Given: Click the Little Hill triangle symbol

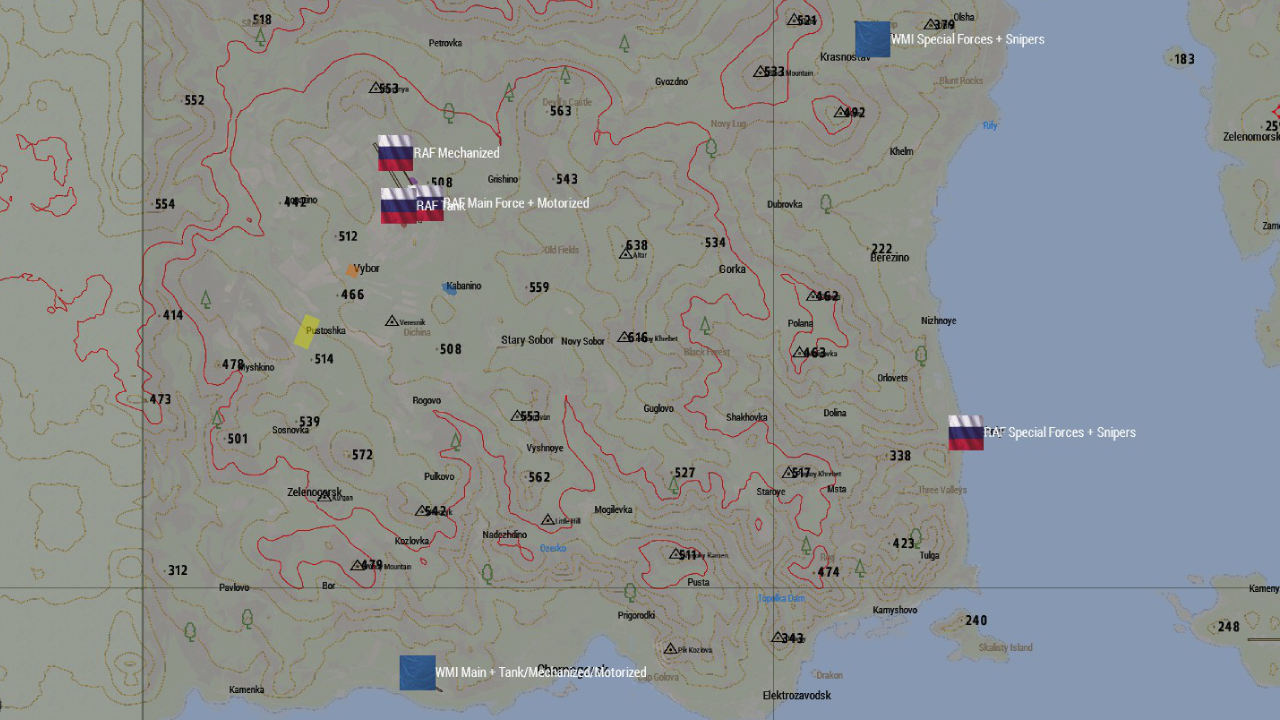Looking at the screenshot, I should (547, 520).
